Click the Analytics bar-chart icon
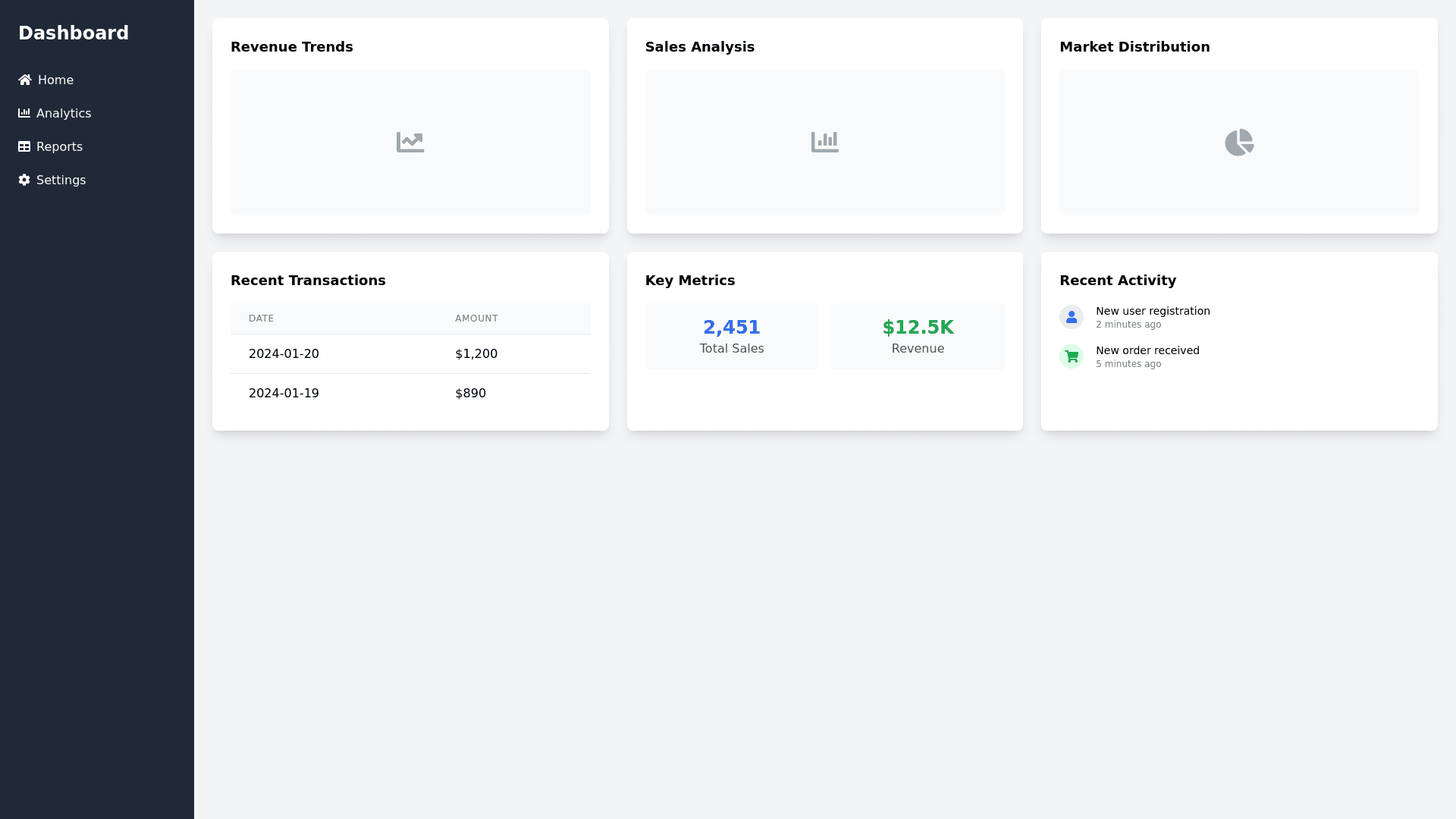Image resolution: width=1456 pixels, height=819 pixels. (x=24, y=113)
